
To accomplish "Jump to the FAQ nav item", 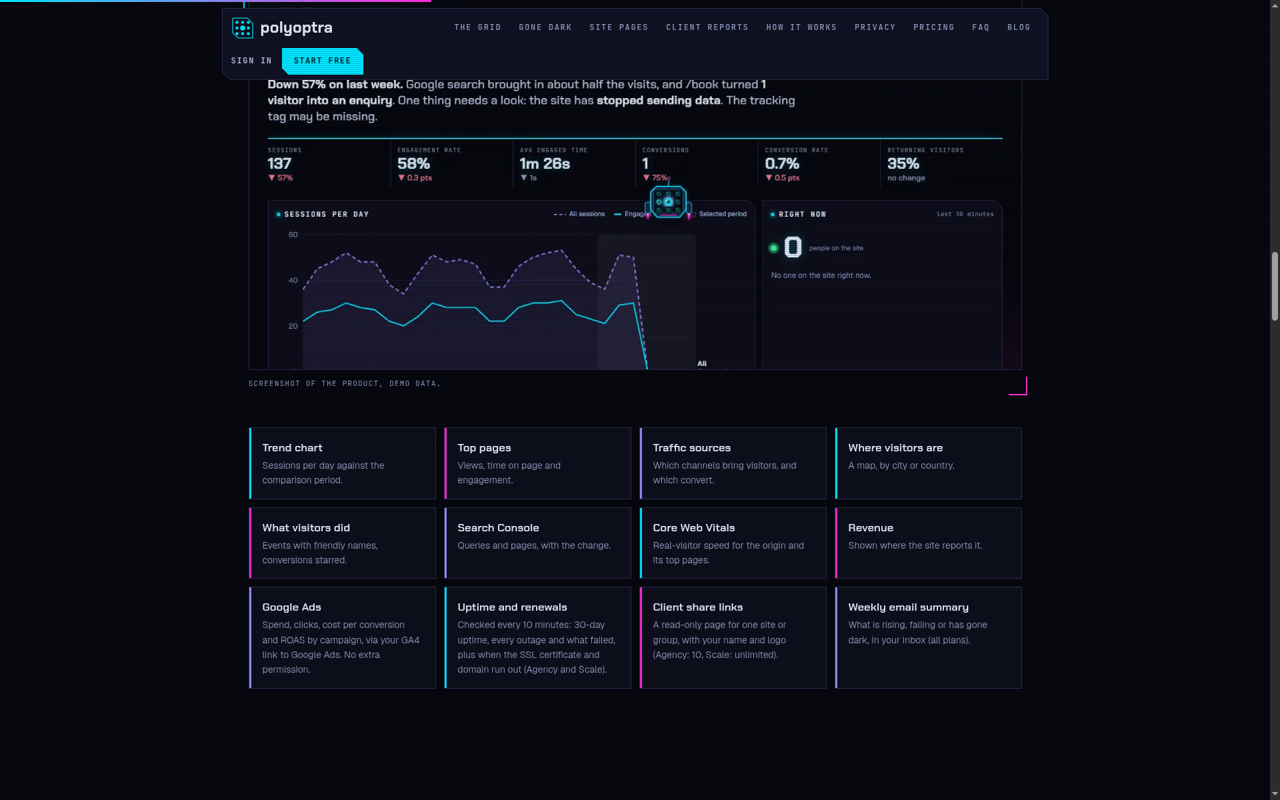I will pos(981,27).
